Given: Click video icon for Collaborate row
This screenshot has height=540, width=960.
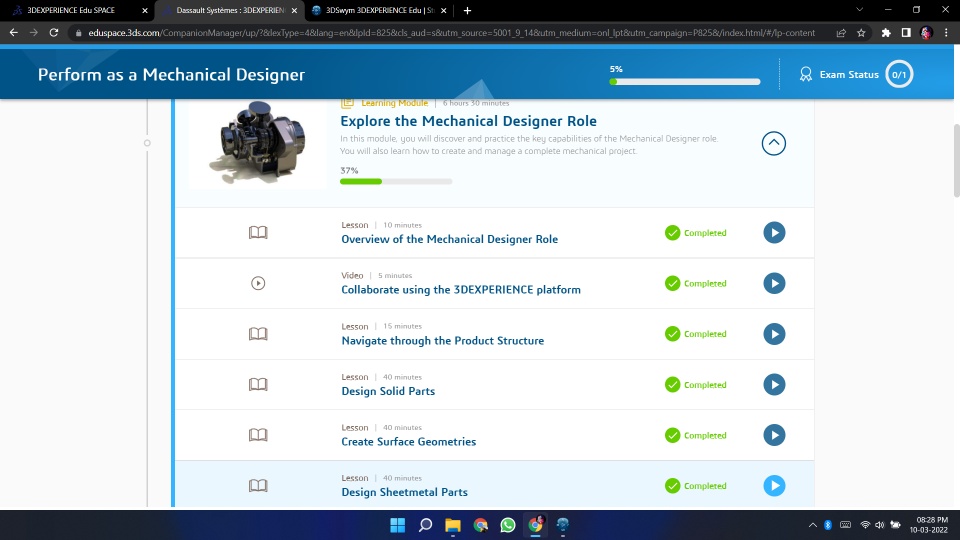Looking at the screenshot, I should point(258,283).
